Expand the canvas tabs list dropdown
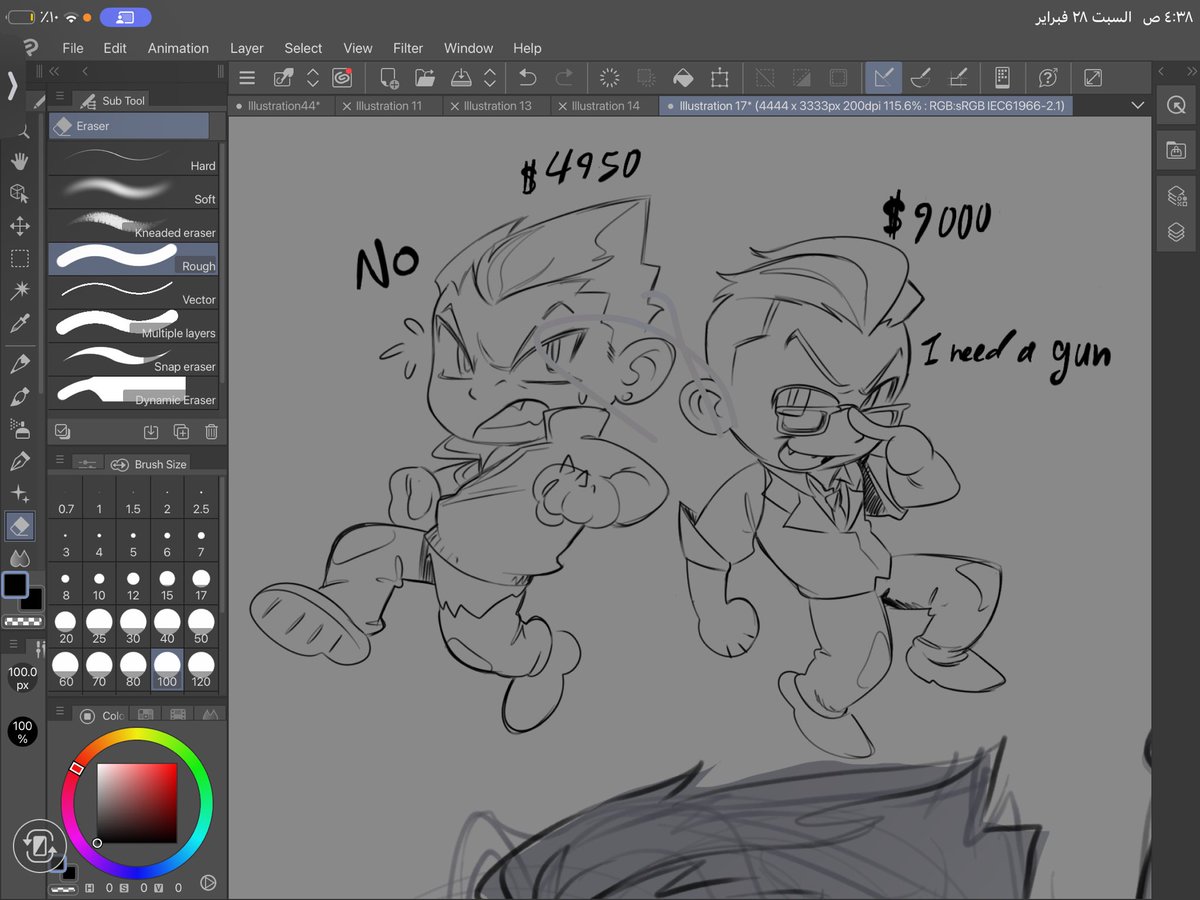1200x900 pixels. [x=1137, y=105]
